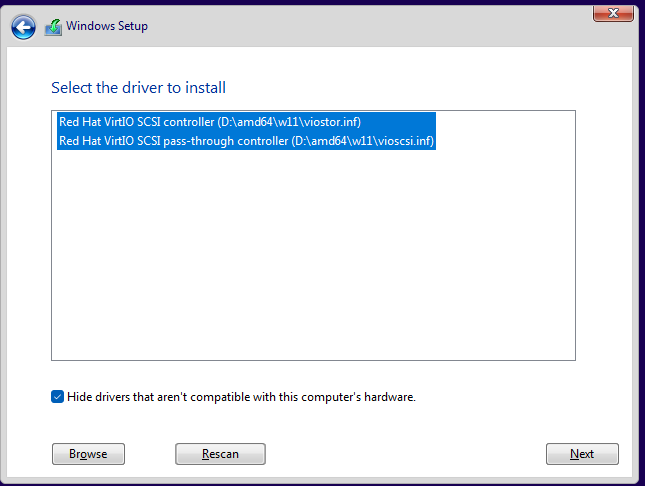
Task: Click empty space inside the driver list
Action: coord(313,250)
